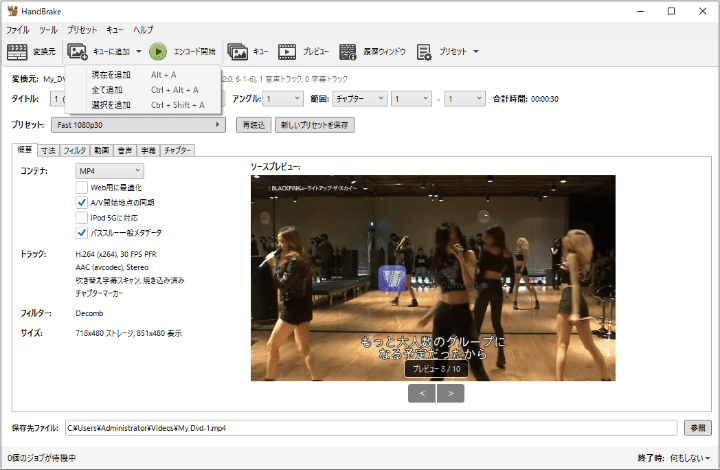Click the 保存先ファイル path field
This screenshot has height=470, width=720.
[x=370, y=428]
